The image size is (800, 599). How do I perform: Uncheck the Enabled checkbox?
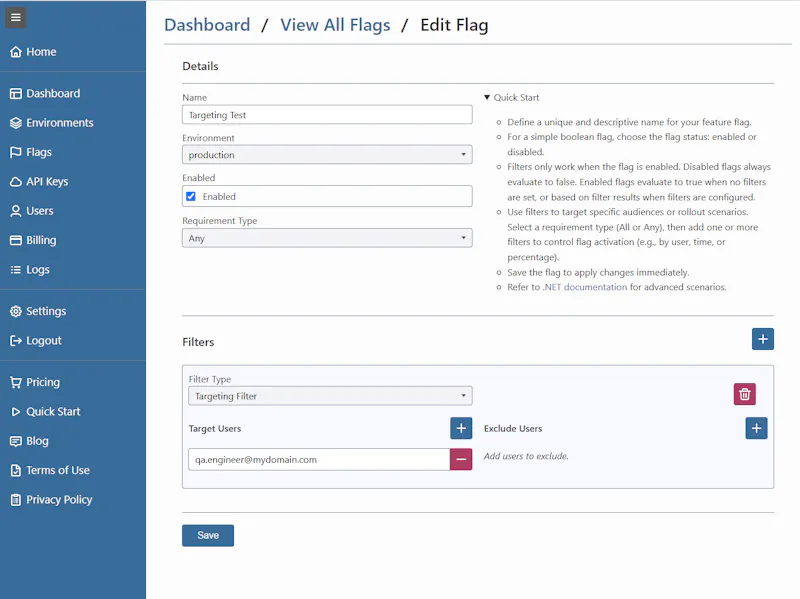[191, 196]
